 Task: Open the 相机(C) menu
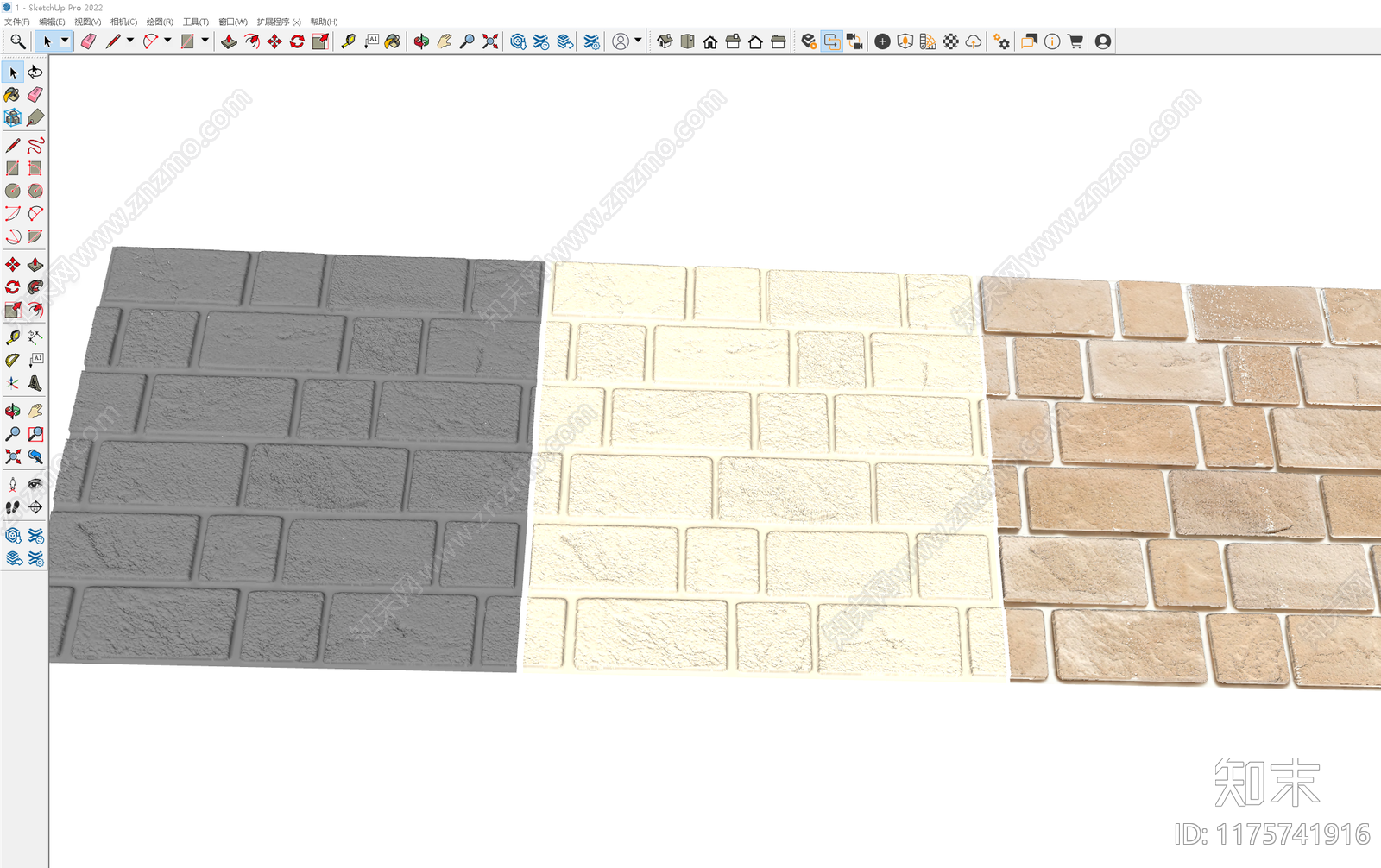[123, 22]
